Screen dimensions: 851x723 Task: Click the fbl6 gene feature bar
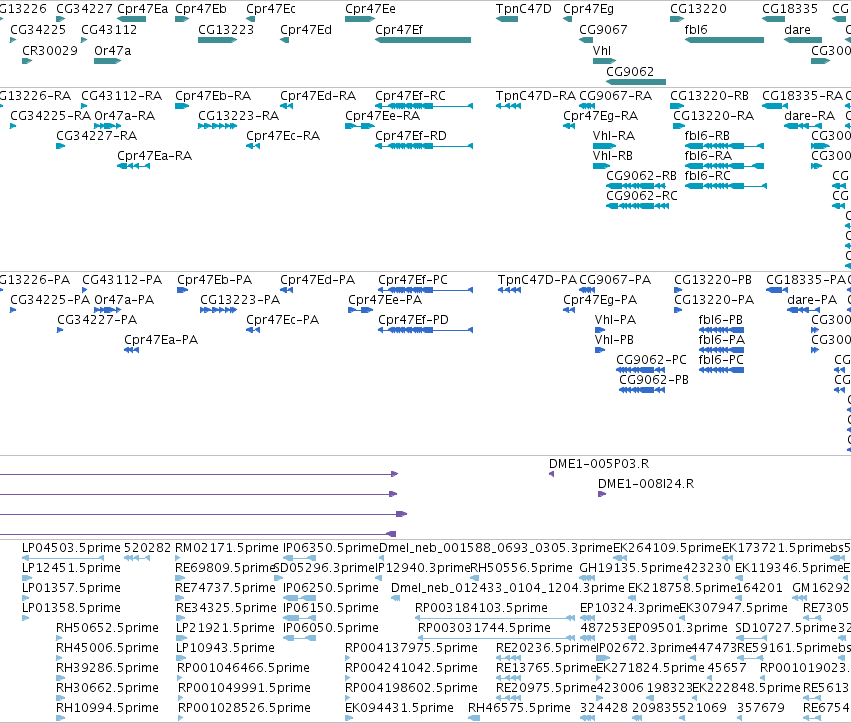(724, 40)
